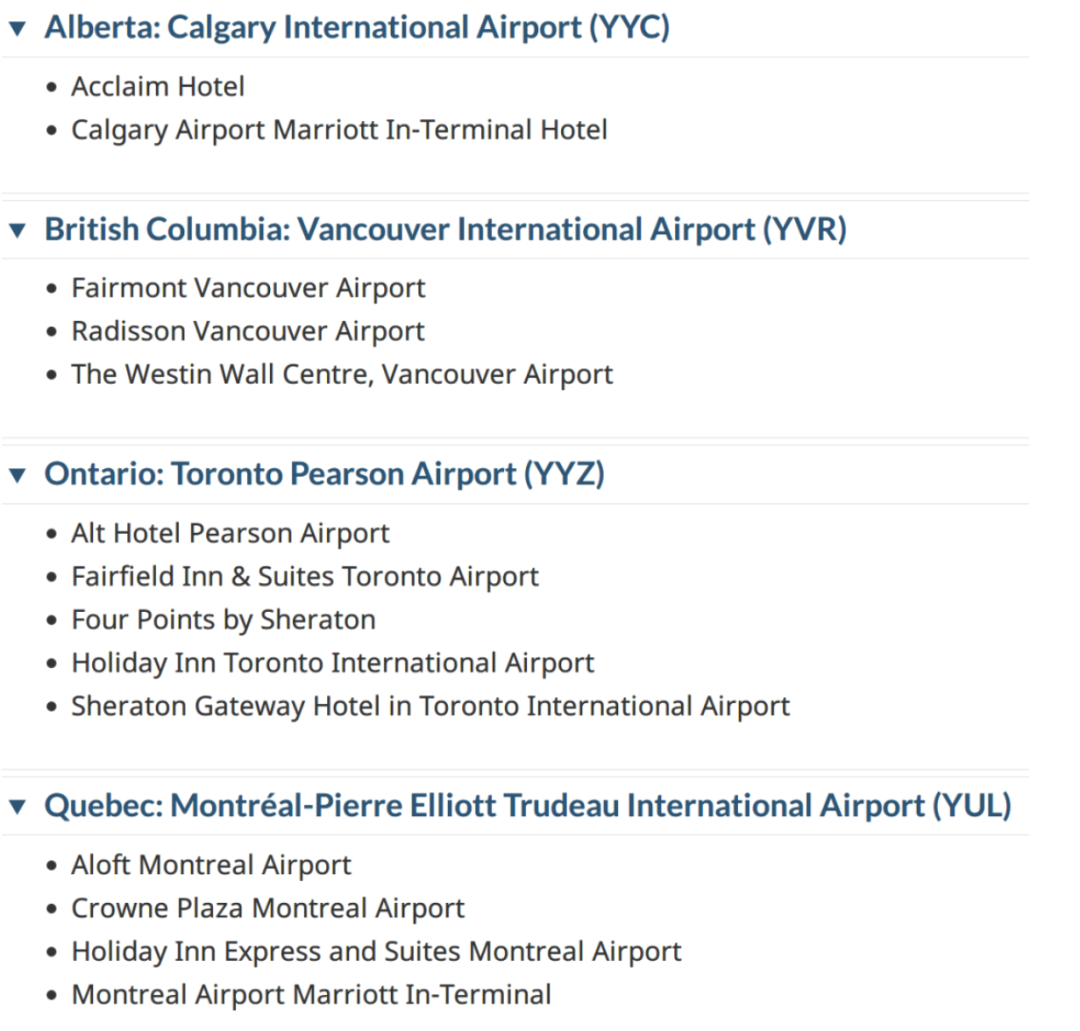The height and width of the screenshot is (1031, 1080).
Task: Collapse the Alberta section disclosure triangle
Action: click(x=16, y=28)
